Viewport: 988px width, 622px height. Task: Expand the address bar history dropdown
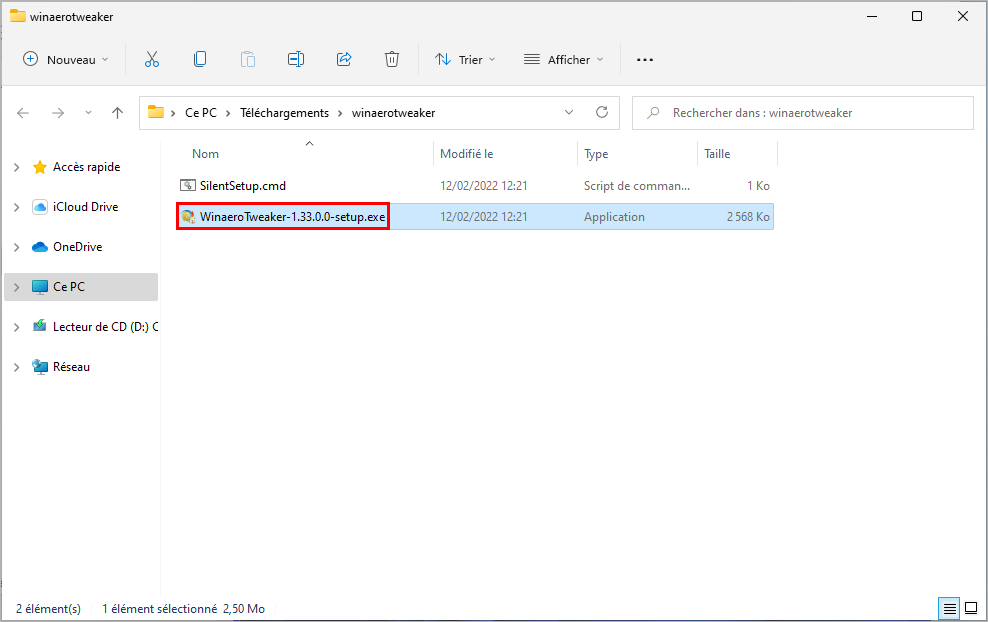tap(569, 112)
